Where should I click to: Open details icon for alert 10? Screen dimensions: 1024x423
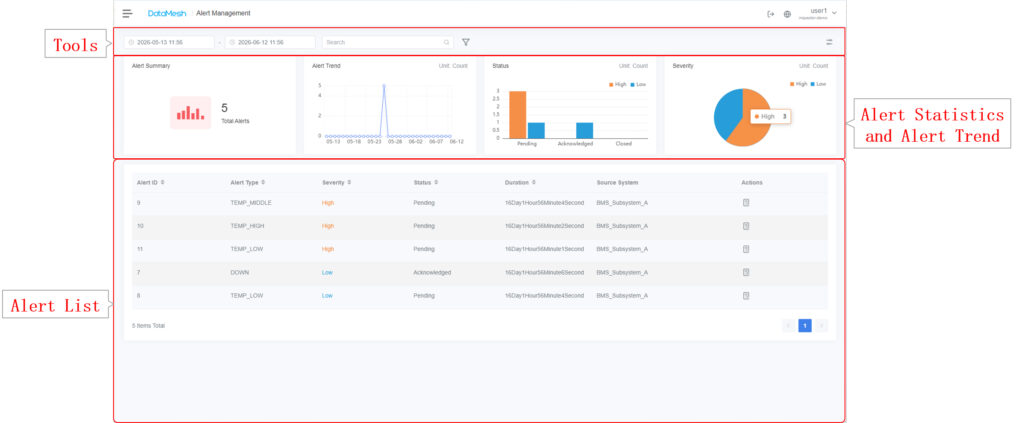tap(746, 226)
